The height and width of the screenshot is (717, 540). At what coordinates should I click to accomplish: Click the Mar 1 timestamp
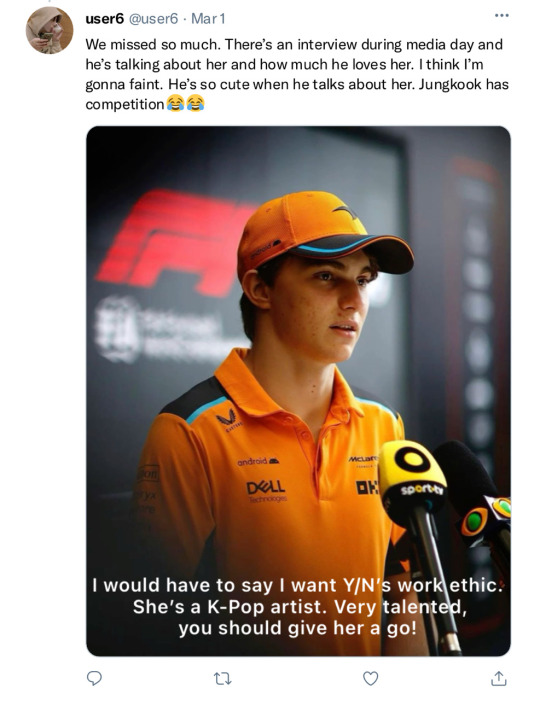(x=208, y=19)
